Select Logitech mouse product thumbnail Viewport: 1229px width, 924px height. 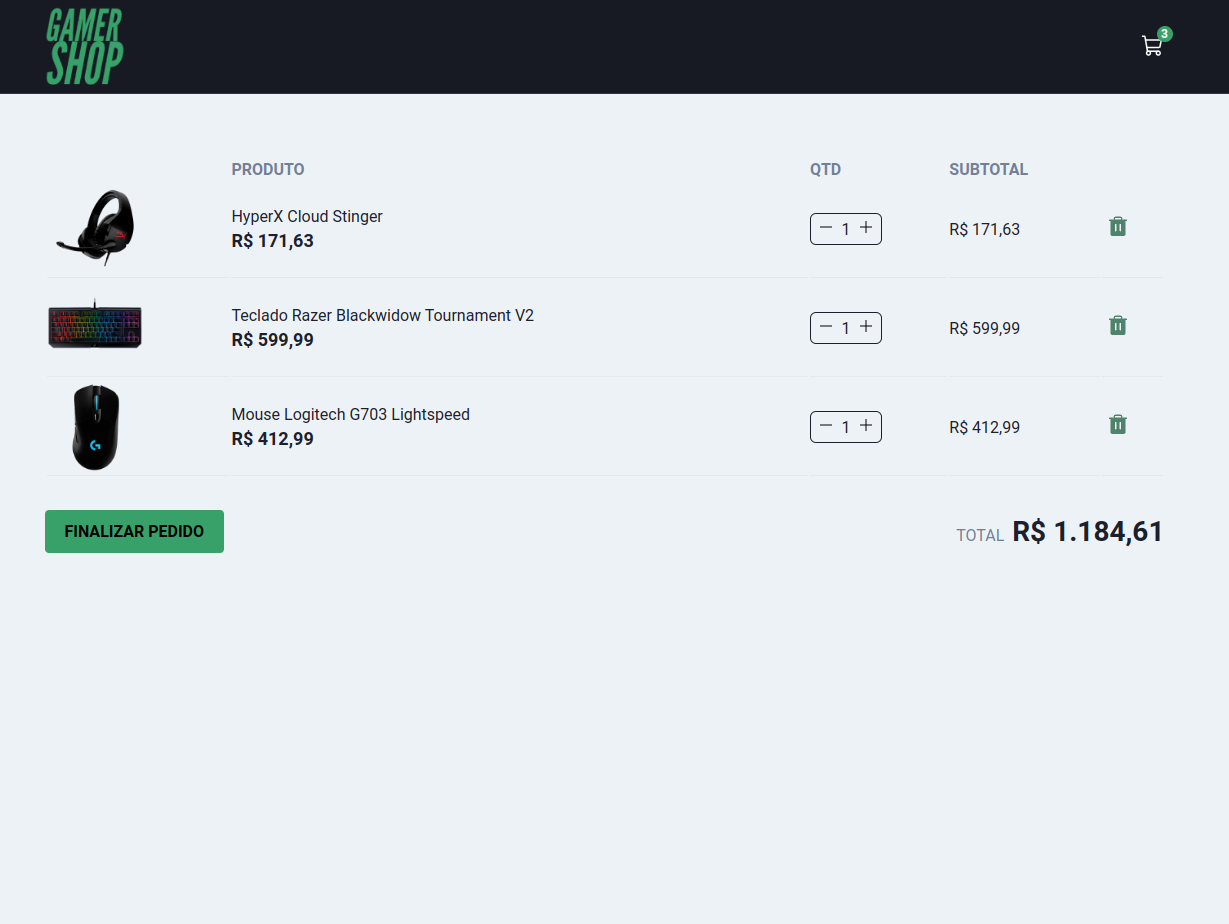pos(95,427)
